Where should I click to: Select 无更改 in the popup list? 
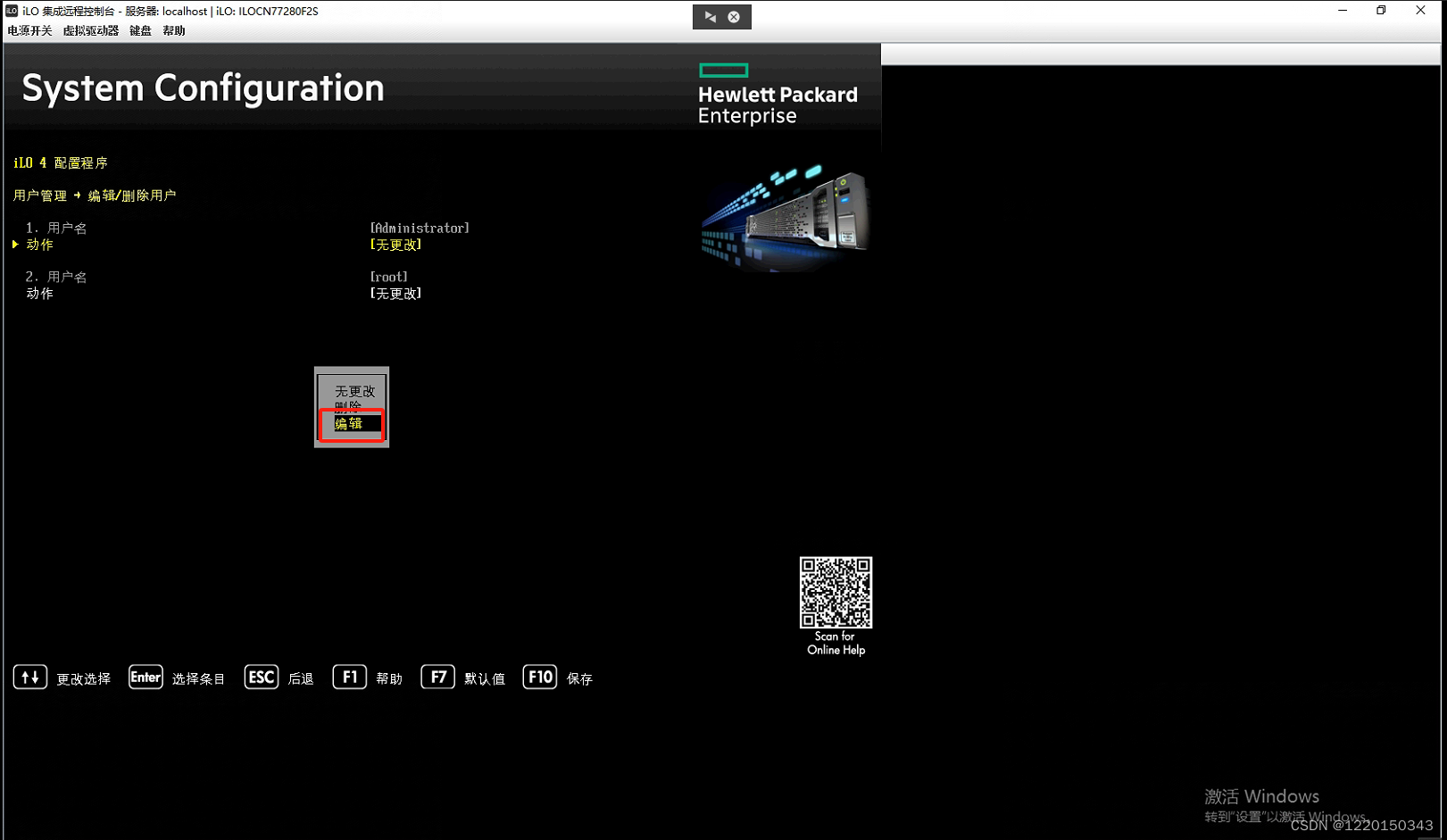[354, 391]
